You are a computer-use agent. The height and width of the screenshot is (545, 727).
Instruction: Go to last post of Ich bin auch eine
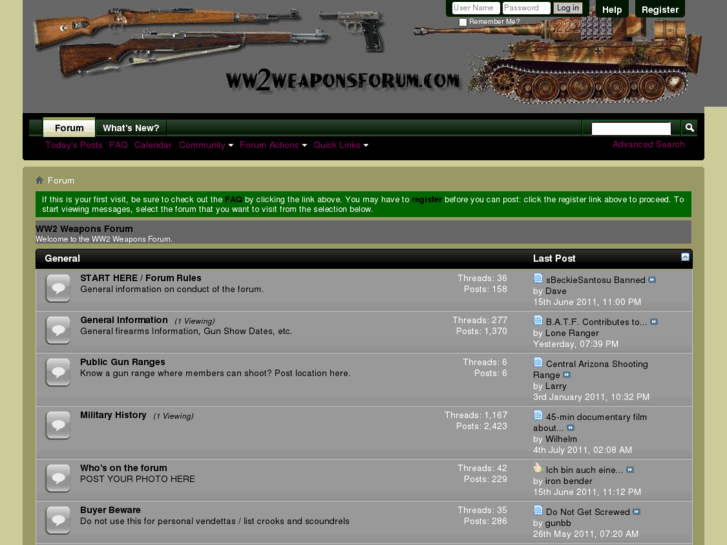click(x=630, y=470)
